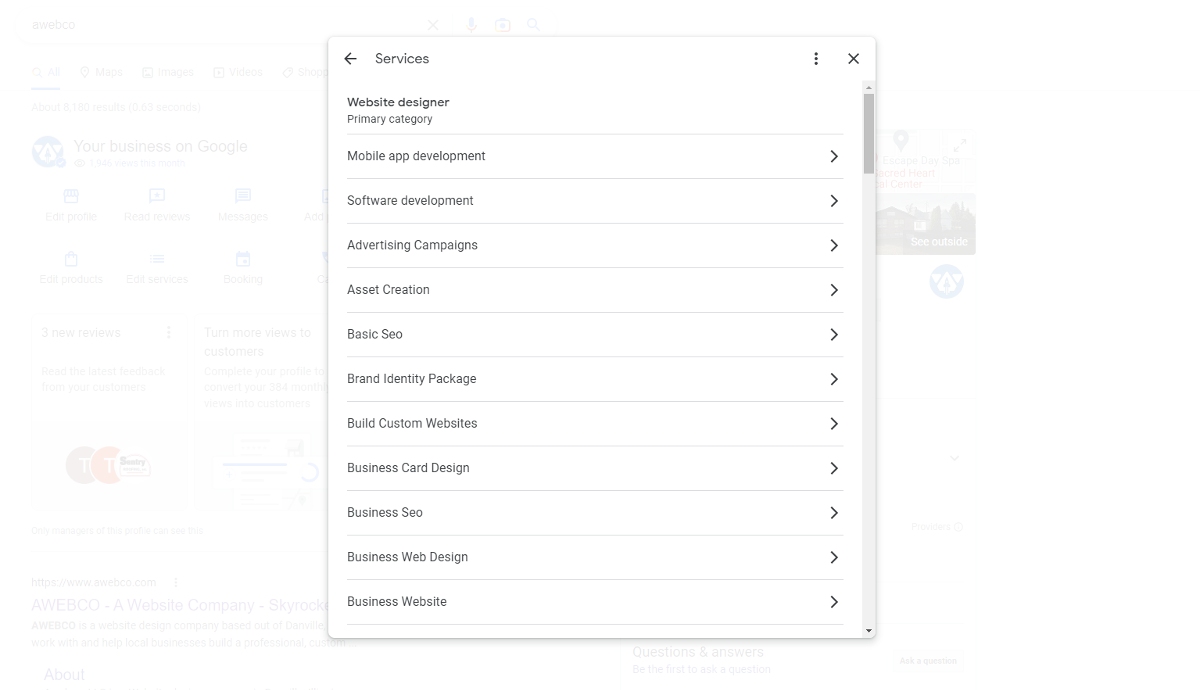Expand the knowledge panel dropdown chevron
The width and height of the screenshot is (1200, 690).
coord(954,458)
